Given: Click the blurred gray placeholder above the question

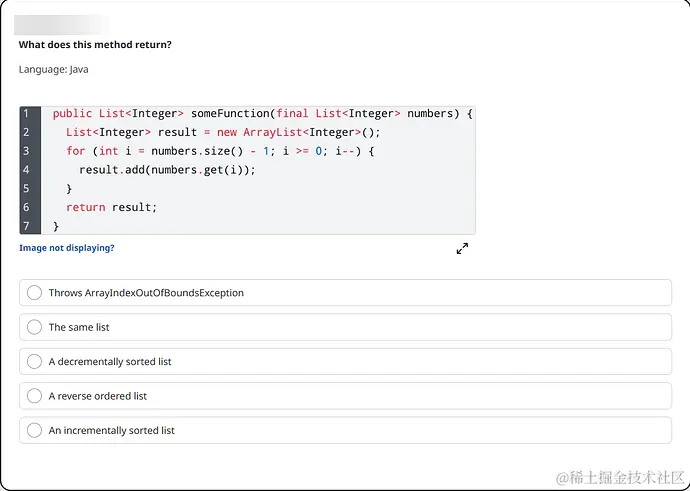Looking at the screenshot, I should point(62,25).
